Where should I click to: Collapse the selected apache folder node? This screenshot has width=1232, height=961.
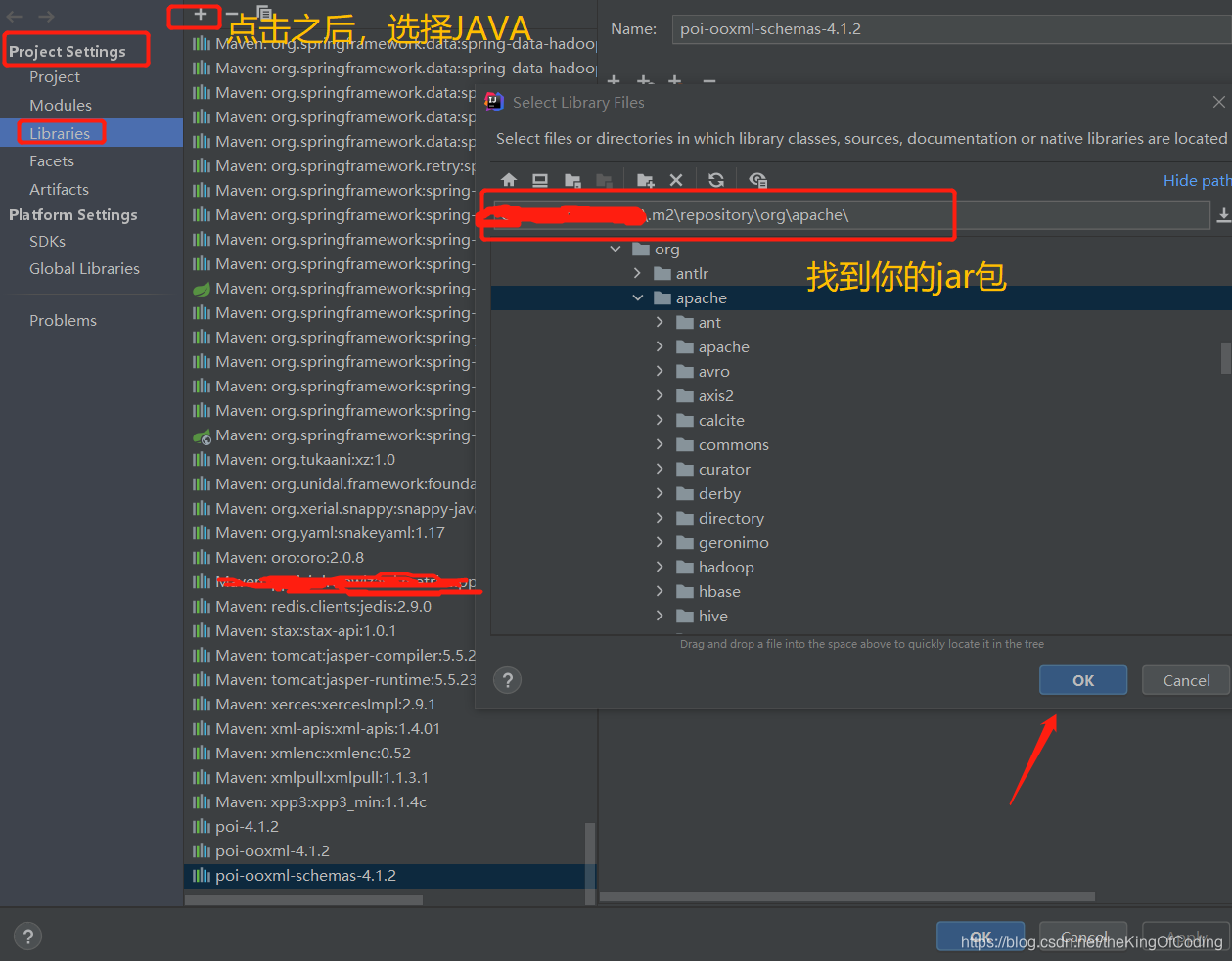[638, 298]
